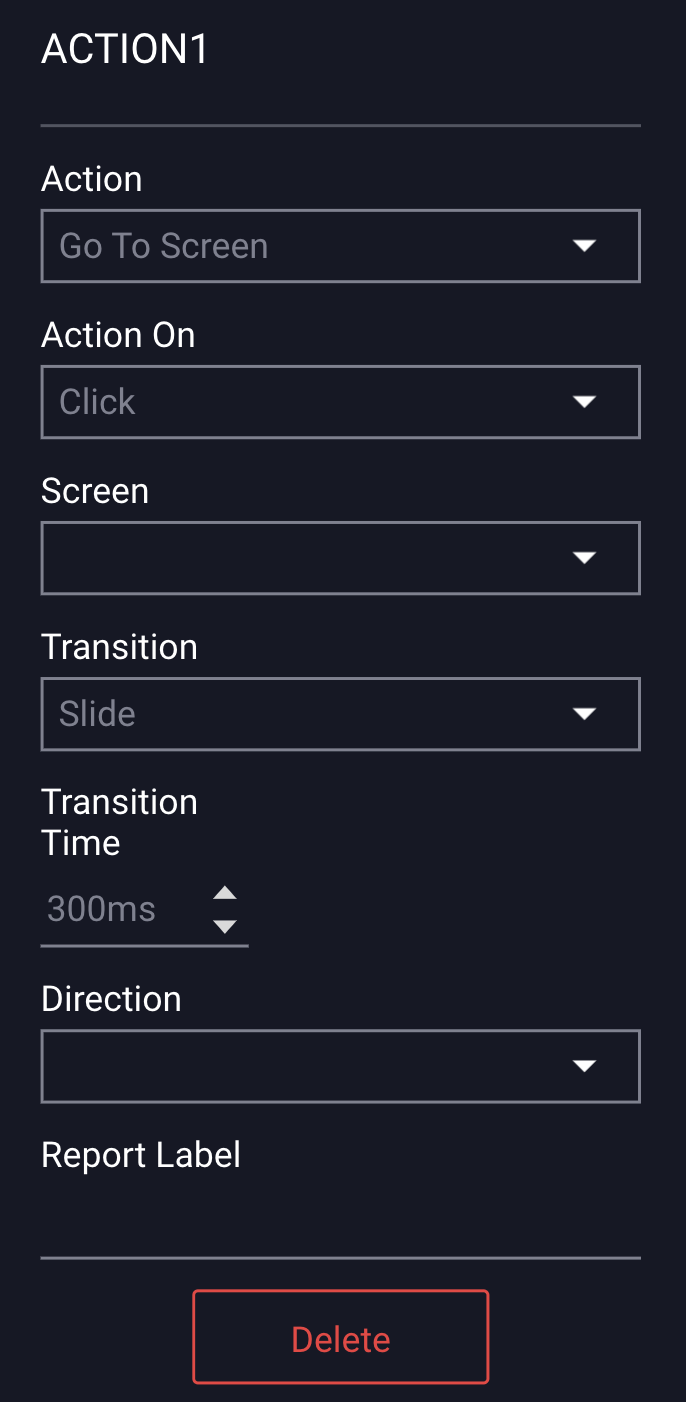Viewport: 686px width, 1402px height.
Task: Click the chevron arrow on Action On field
Action: pyautogui.click(x=584, y=402)
